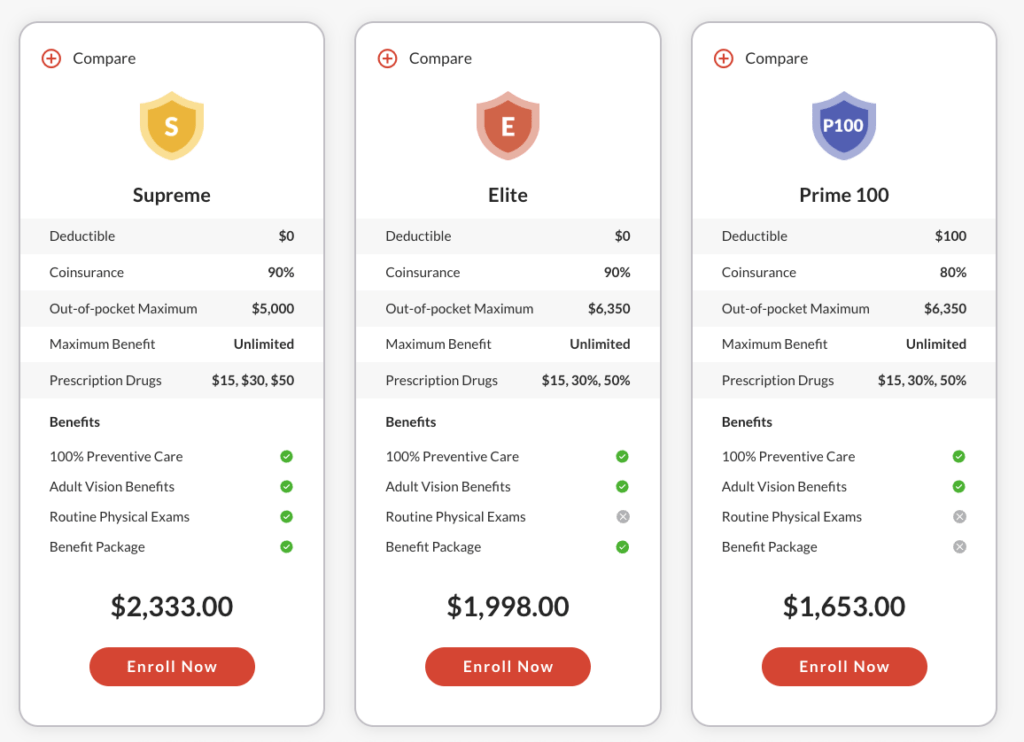Click the Prime 100 blue shield icon
The width and height of the screenshot is (1024, 742).
[844, 125]
